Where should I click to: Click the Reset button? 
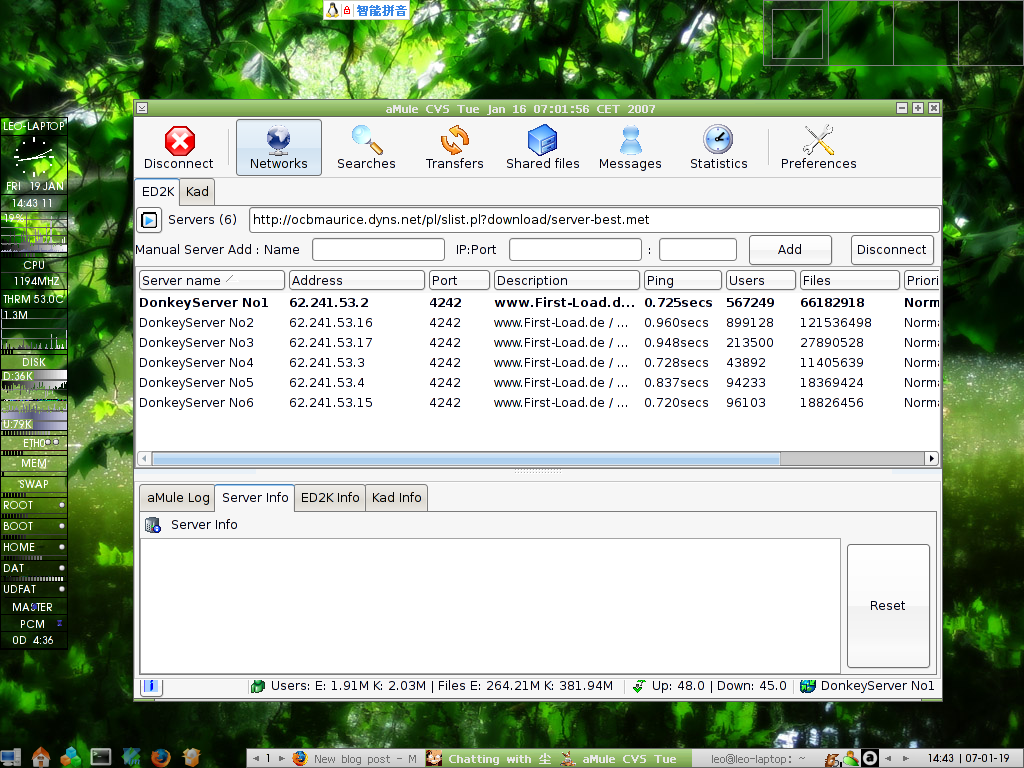coord(888,606)
